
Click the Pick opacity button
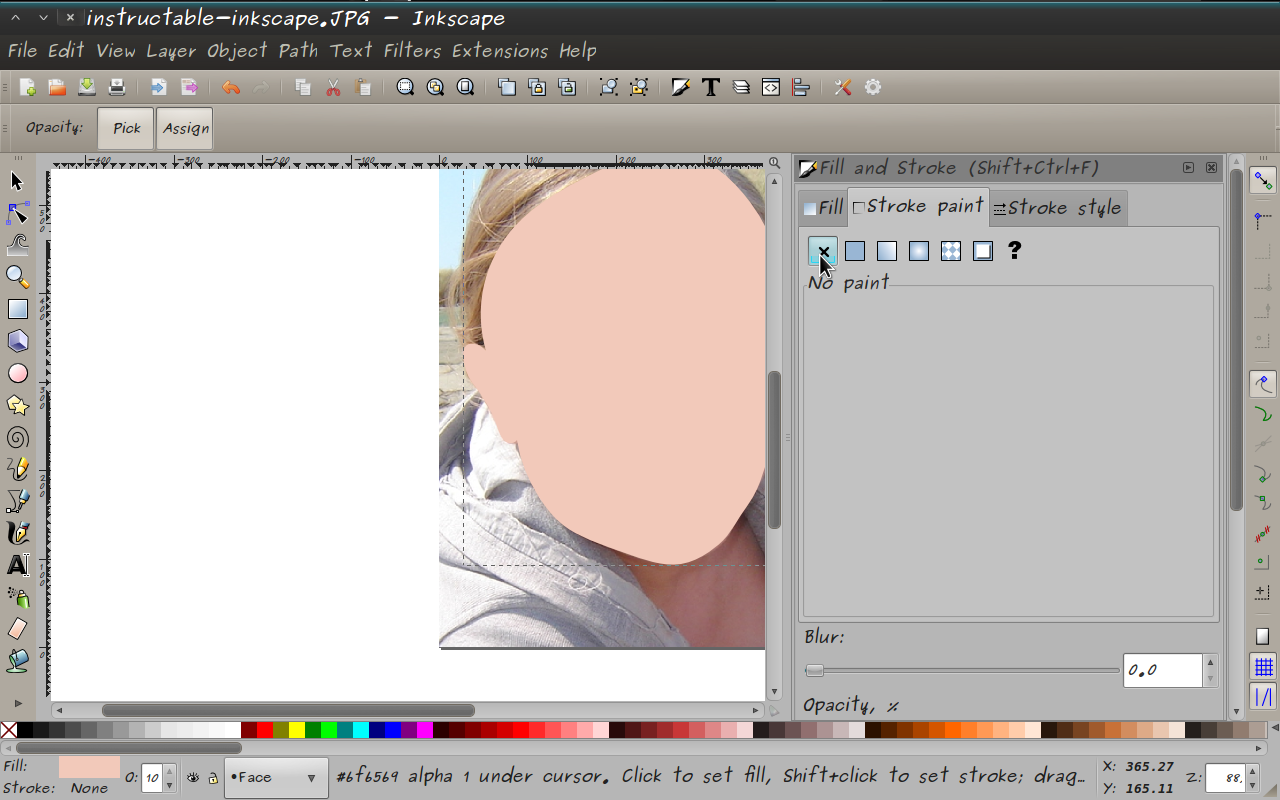click(124, 128)
